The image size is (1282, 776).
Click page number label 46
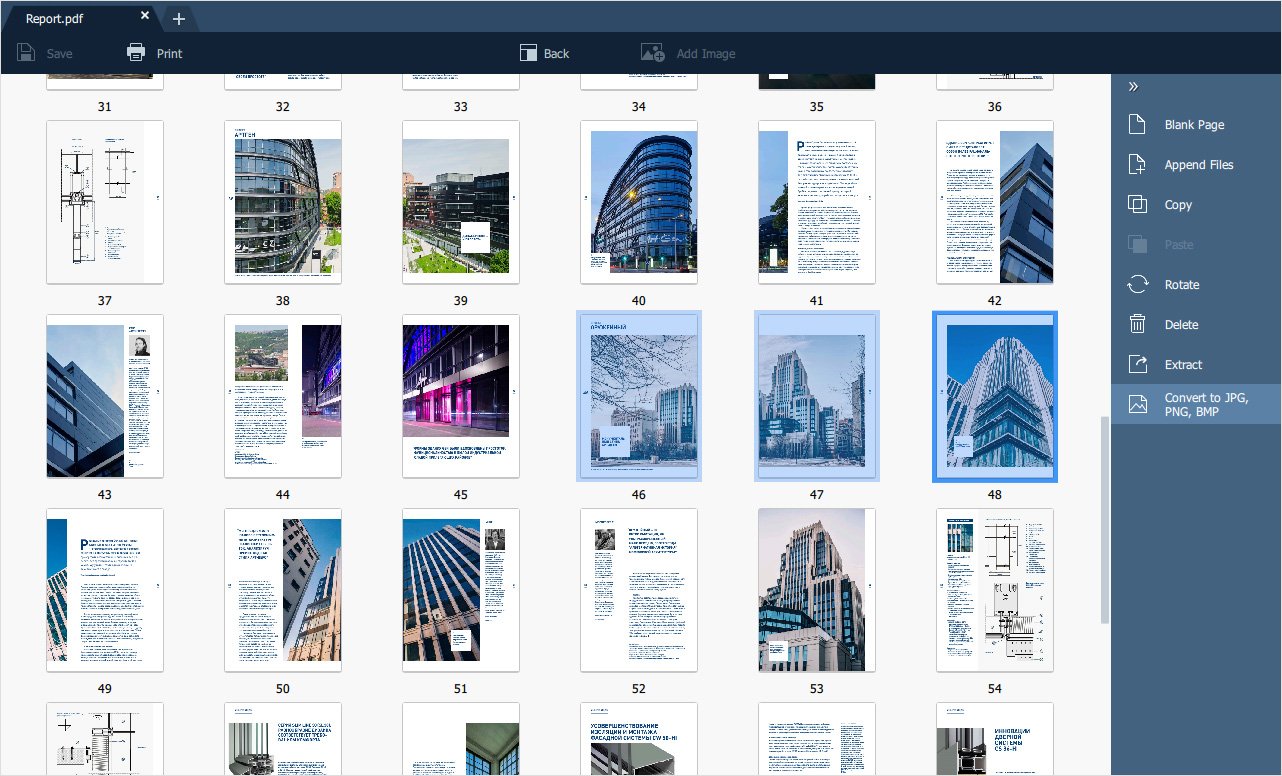(639, 495)
